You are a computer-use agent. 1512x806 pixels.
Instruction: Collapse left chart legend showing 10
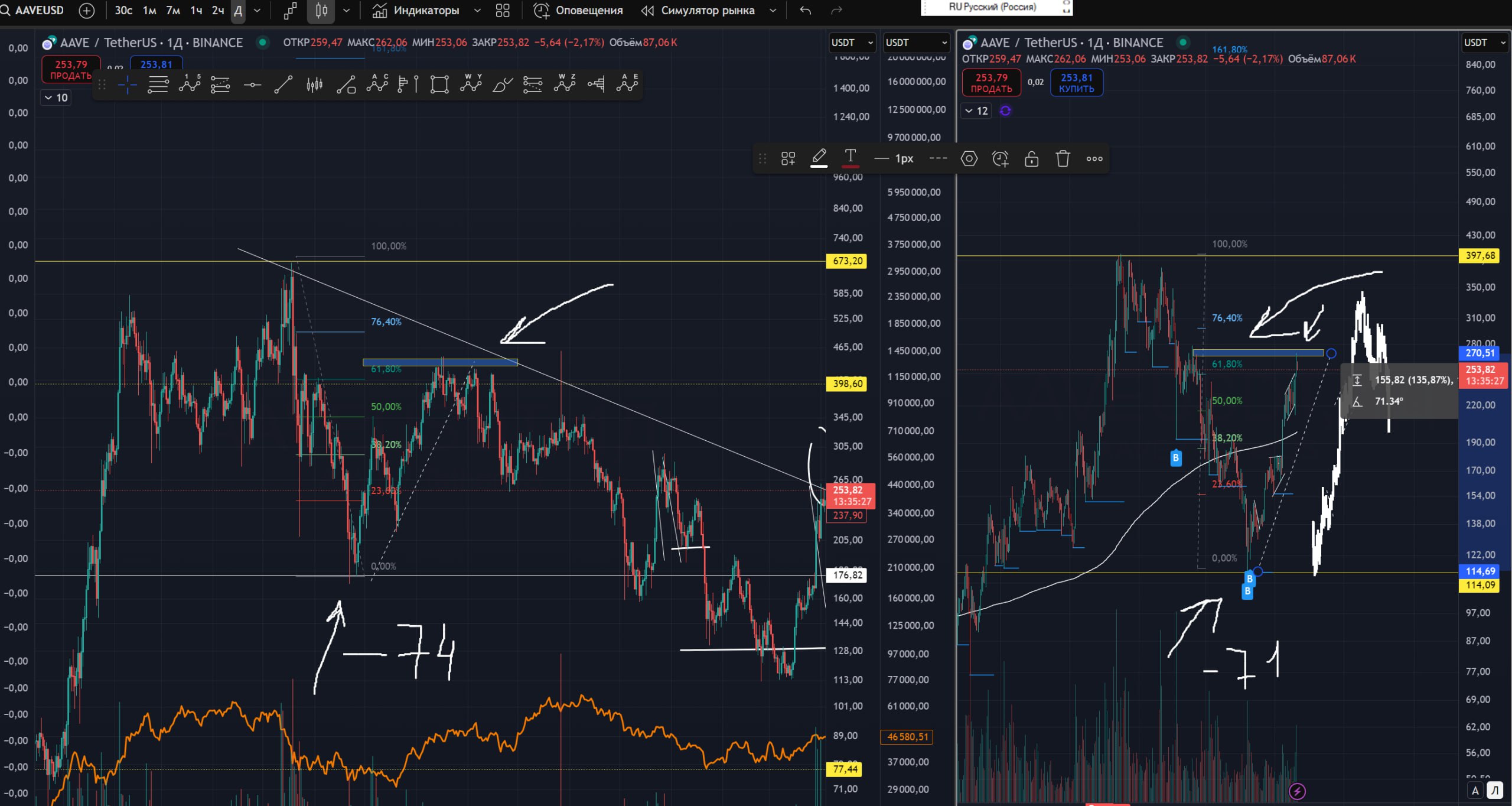(x=56, y=97)
